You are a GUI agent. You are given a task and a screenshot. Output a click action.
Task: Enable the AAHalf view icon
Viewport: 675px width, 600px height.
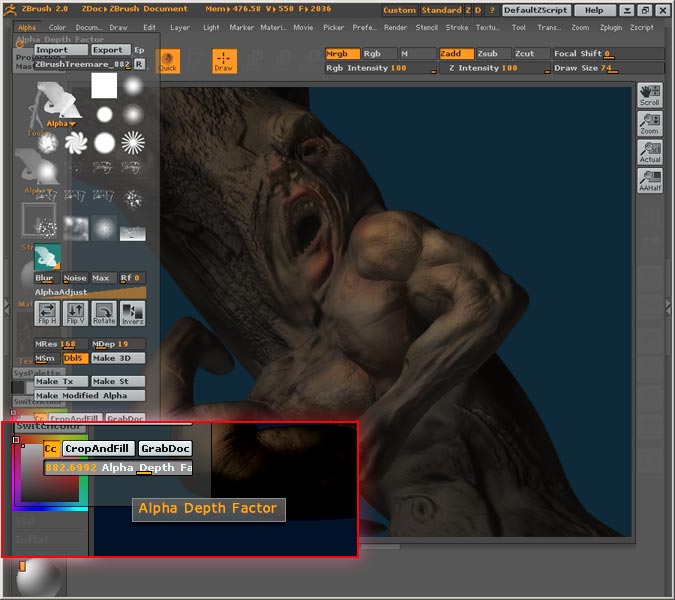(x=649, y=180)
